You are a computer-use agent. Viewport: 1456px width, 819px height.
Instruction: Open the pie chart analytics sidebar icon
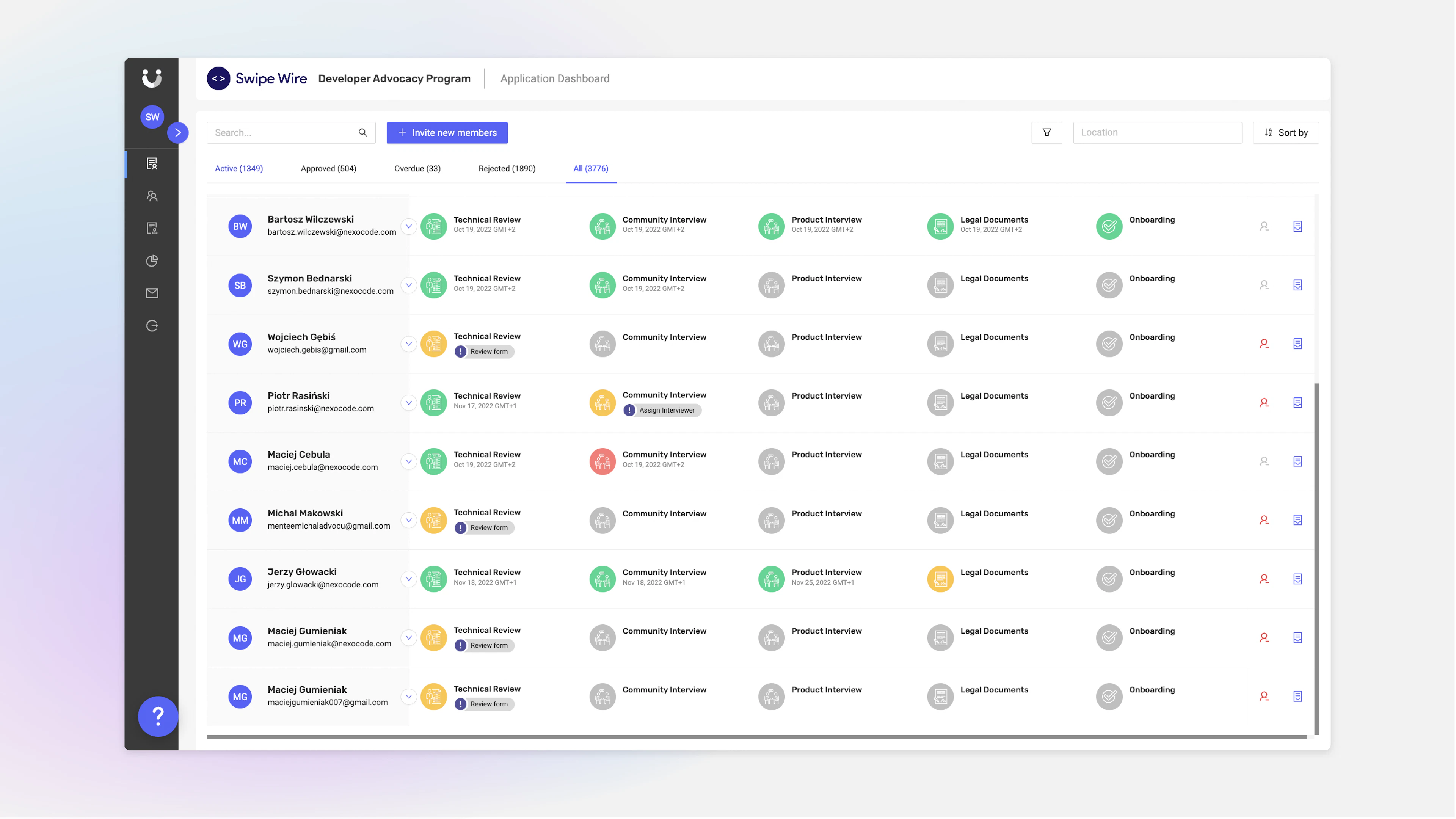point(152,260)
